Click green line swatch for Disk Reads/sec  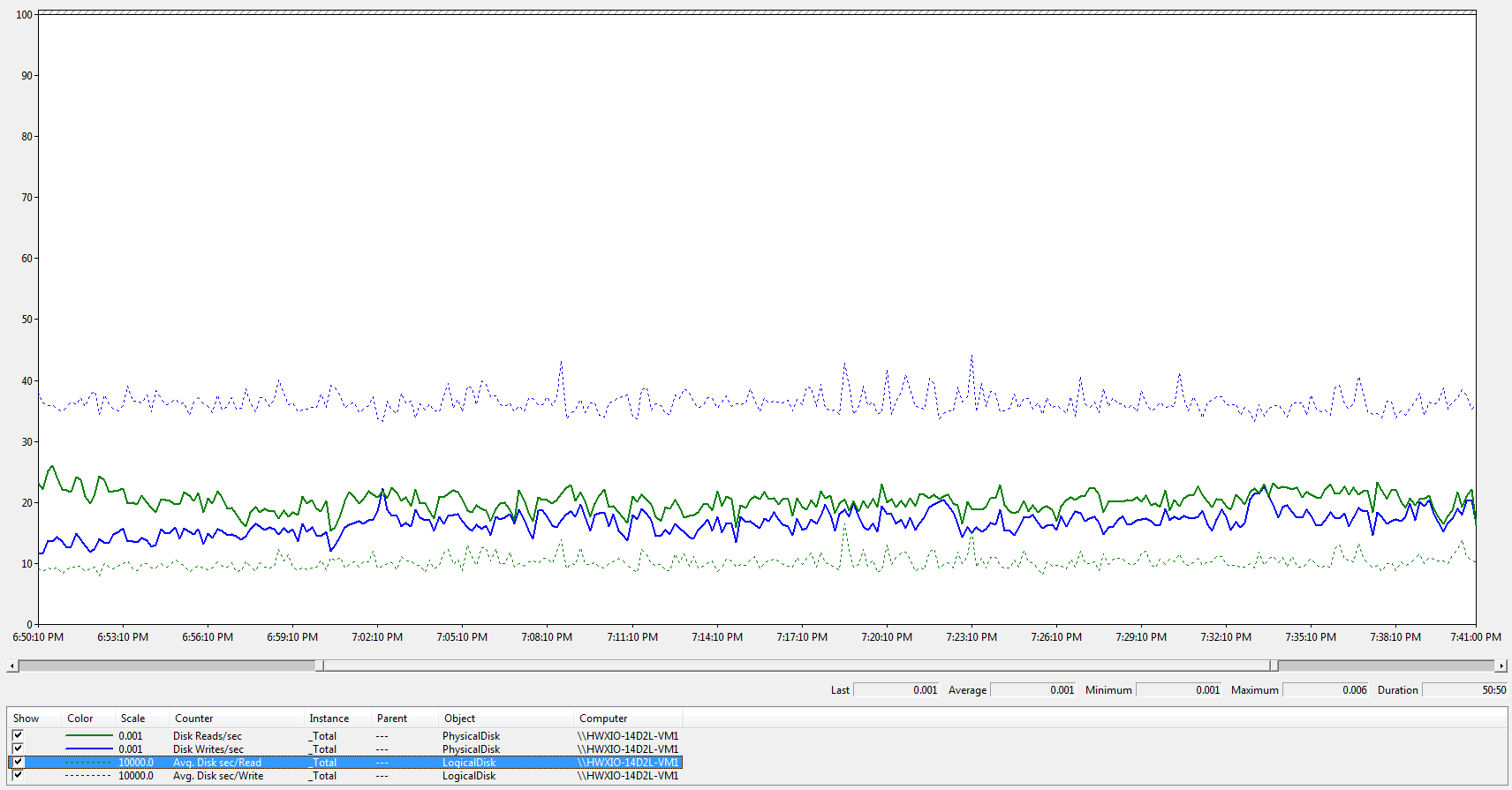tap(88, 735)
